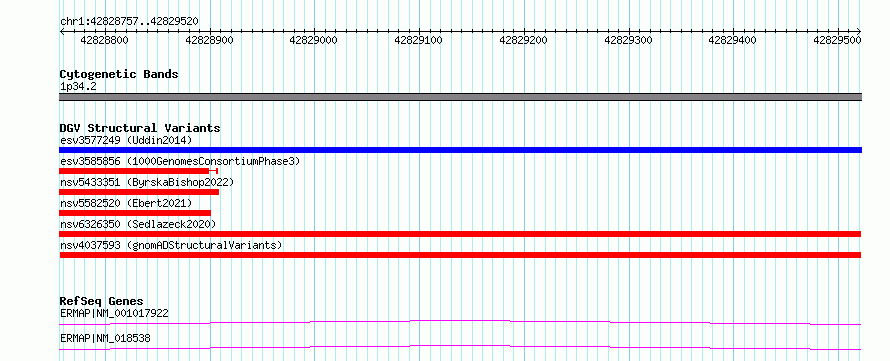
Task: Click ruler position label 42829000
Action: click(x=314, y=40)
